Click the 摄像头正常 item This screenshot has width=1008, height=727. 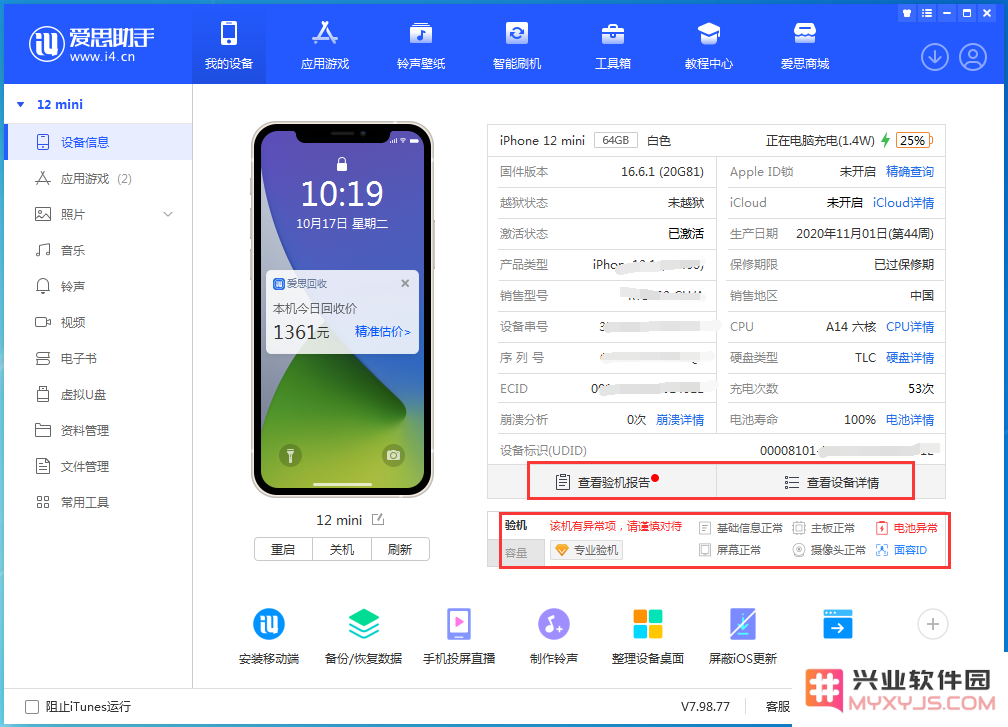click(x=829, y=550)
